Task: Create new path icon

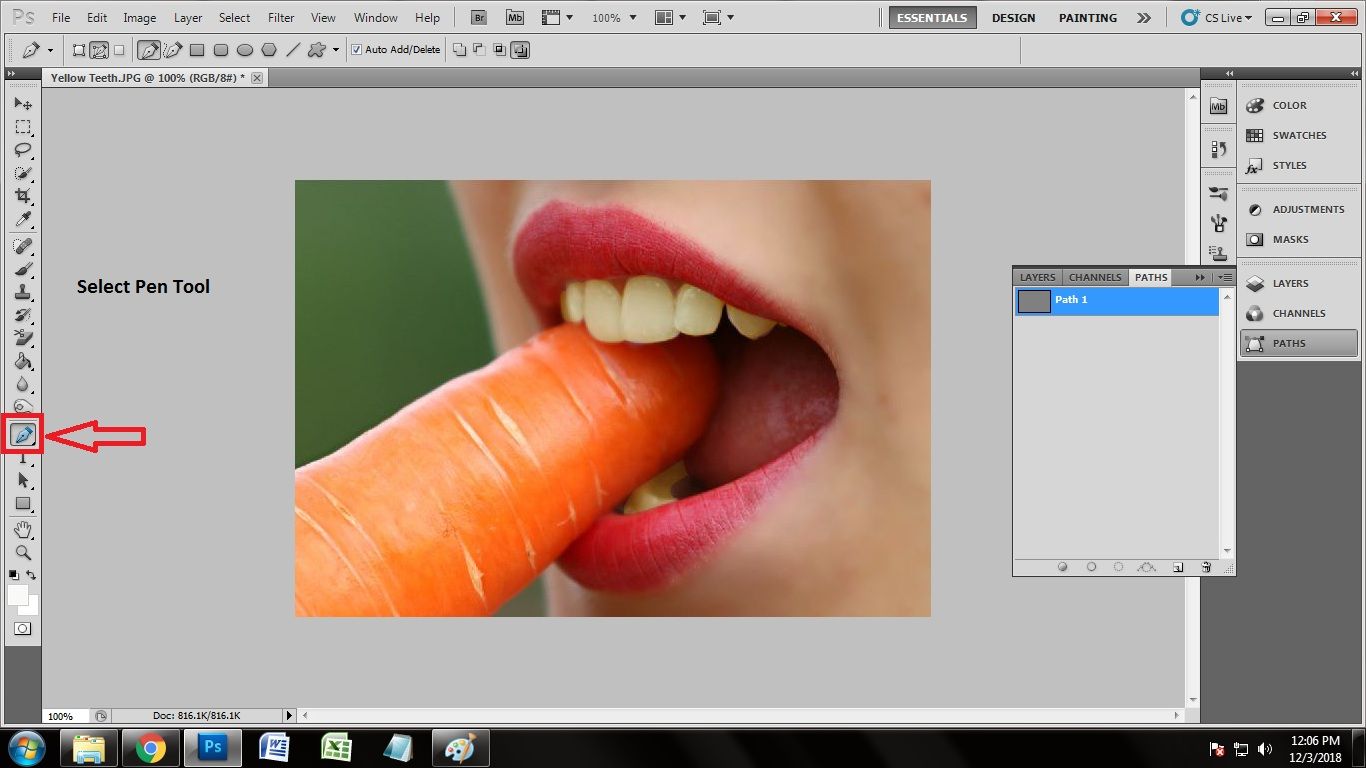Action: coord(1178,567)
